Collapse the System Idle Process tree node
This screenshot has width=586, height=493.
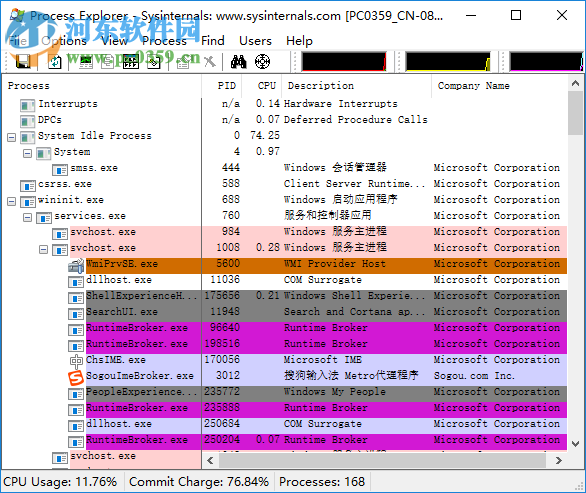click(x=12, y=137)
